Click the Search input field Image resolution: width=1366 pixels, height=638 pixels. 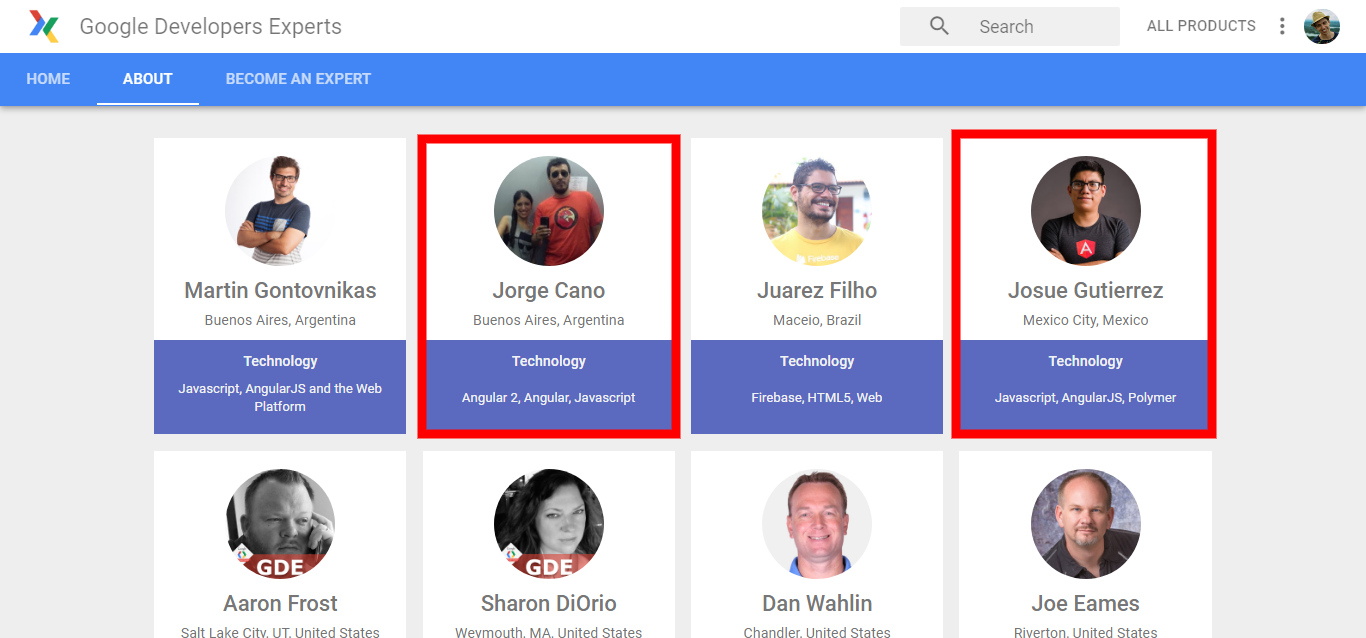[1010, 26]
